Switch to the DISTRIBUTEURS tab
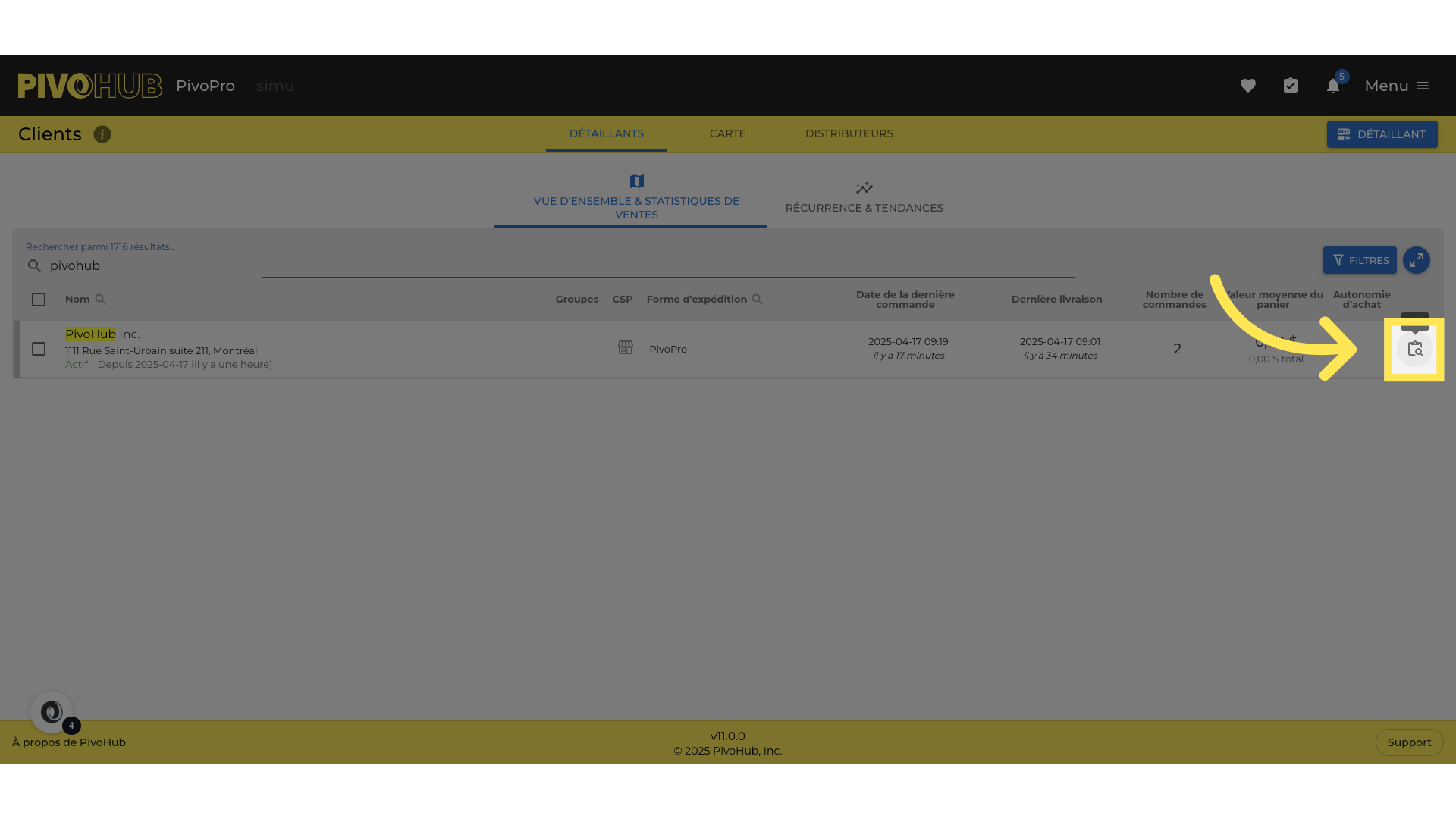The height and width of the screenshot is (819, 1456). (x=849, y=133)
